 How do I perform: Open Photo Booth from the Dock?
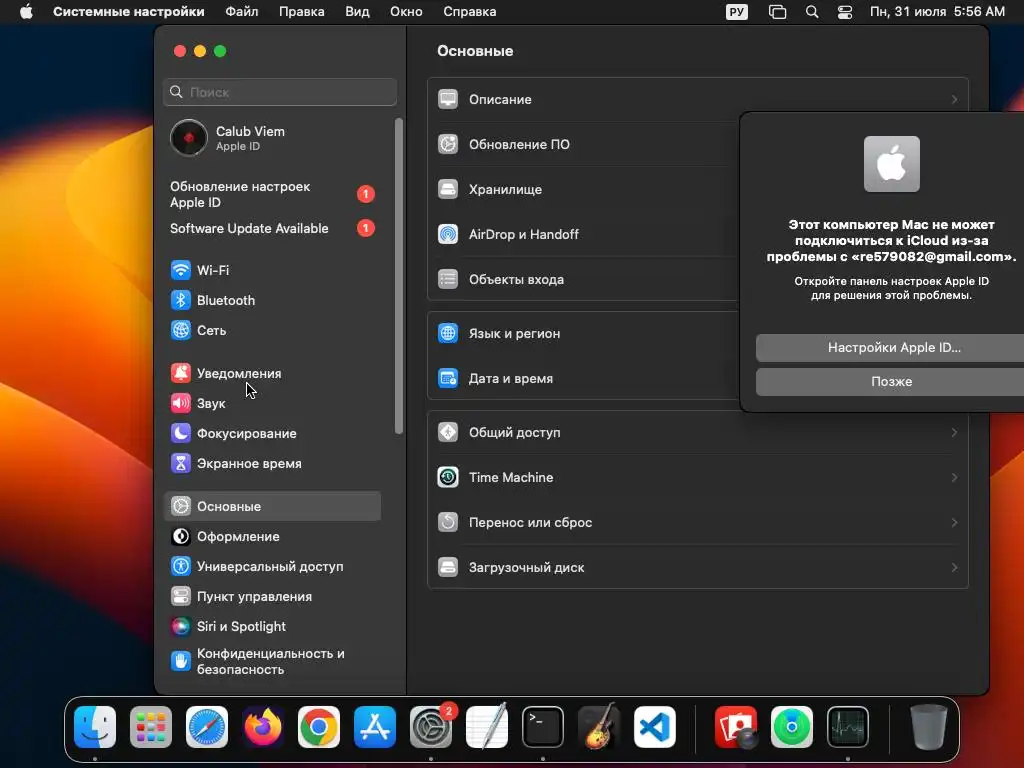point(736,727)
